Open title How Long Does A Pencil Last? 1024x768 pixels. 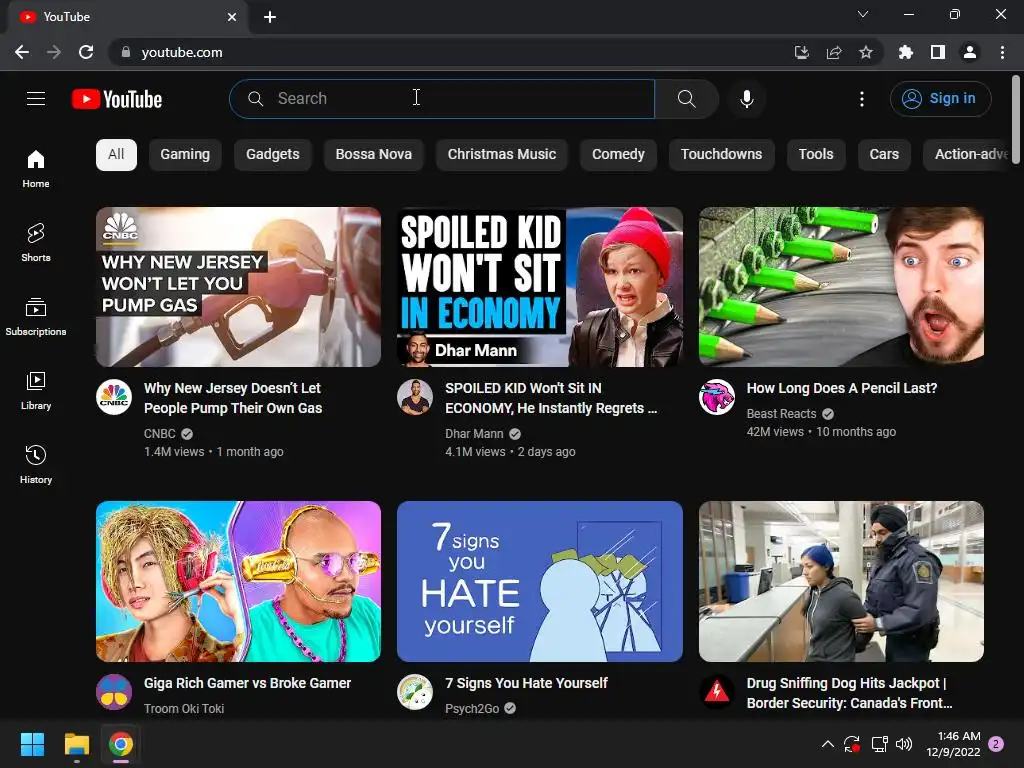842,388
